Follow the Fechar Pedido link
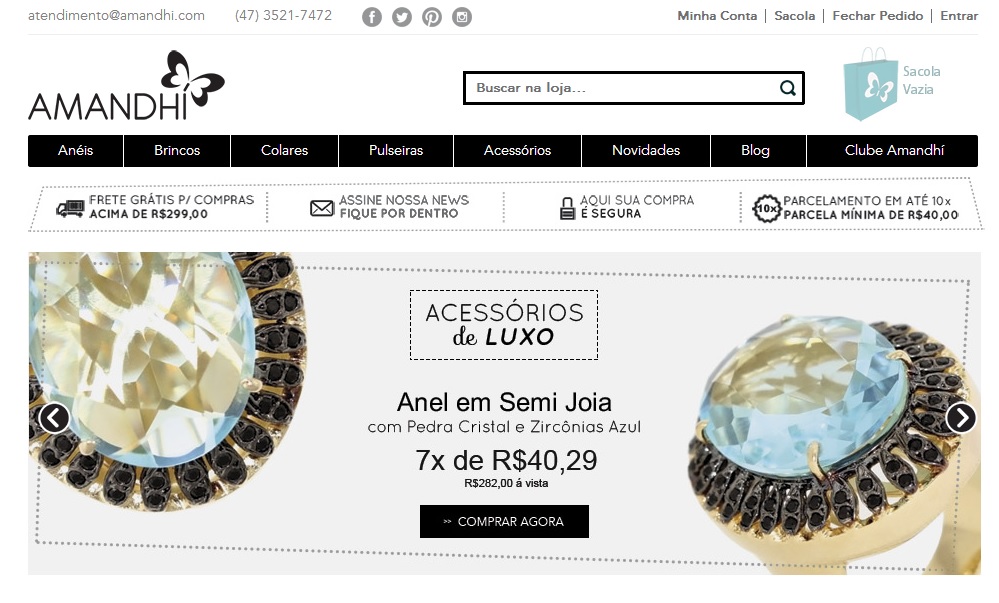The image size is (999, 603). pos(877,16)
